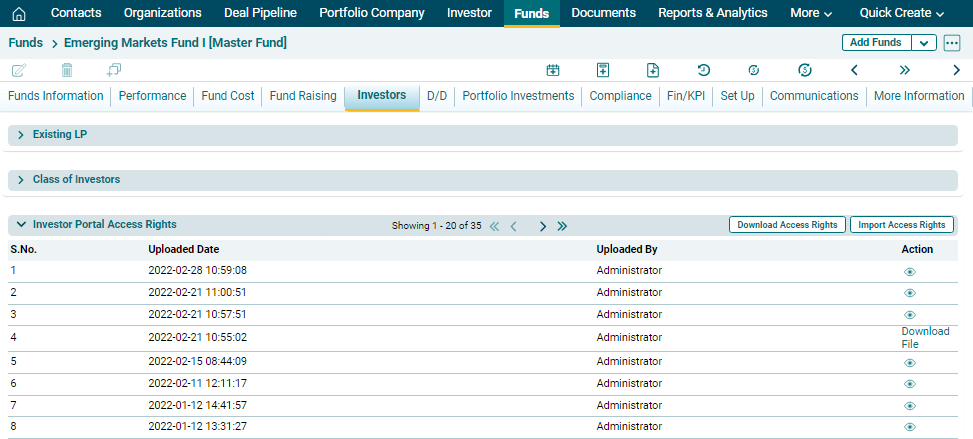Switch to the Portfolio Investments tab
Viewport: 973px width, 439px height.
[518, 96]
